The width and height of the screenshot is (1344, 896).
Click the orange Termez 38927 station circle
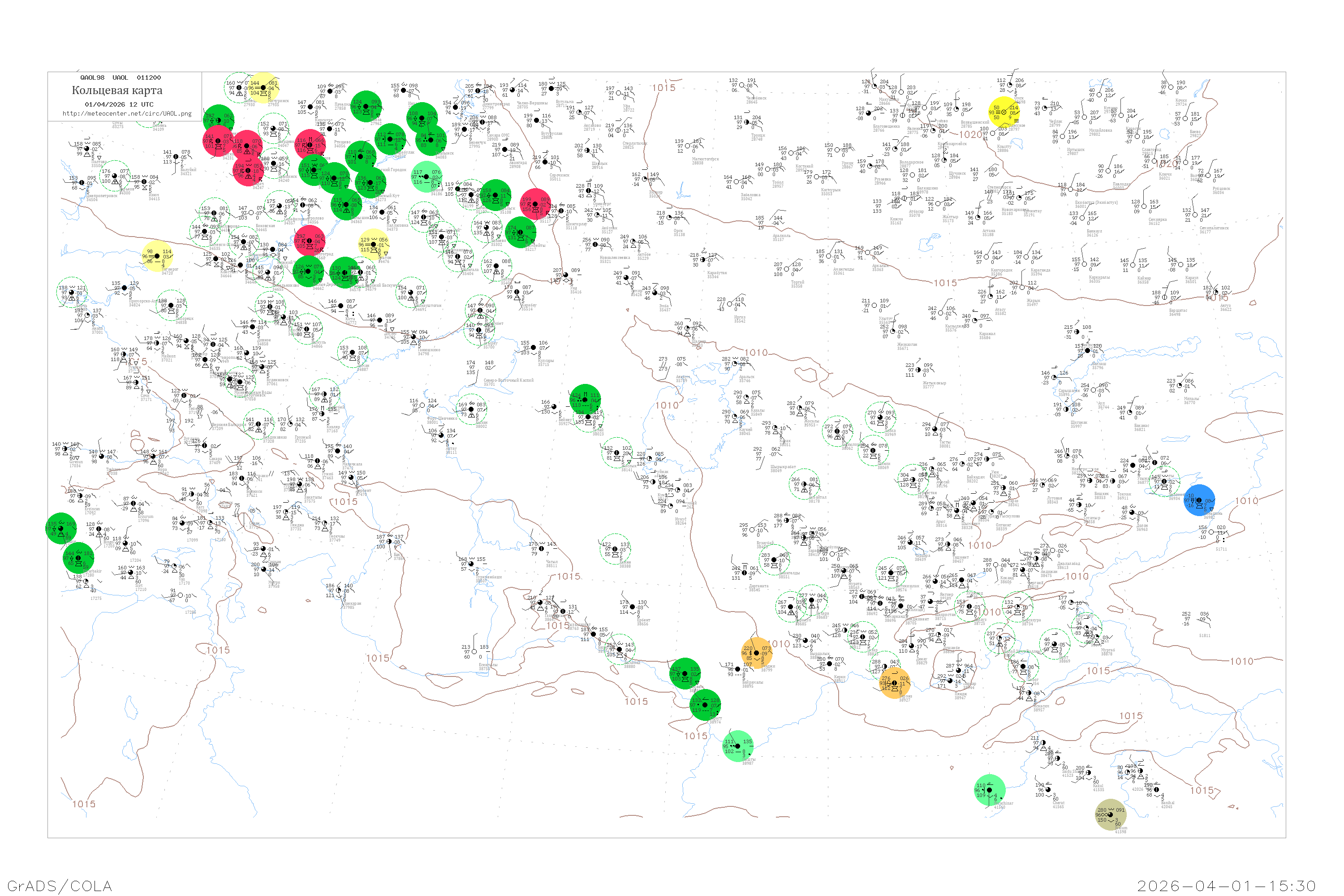(894, 683)
